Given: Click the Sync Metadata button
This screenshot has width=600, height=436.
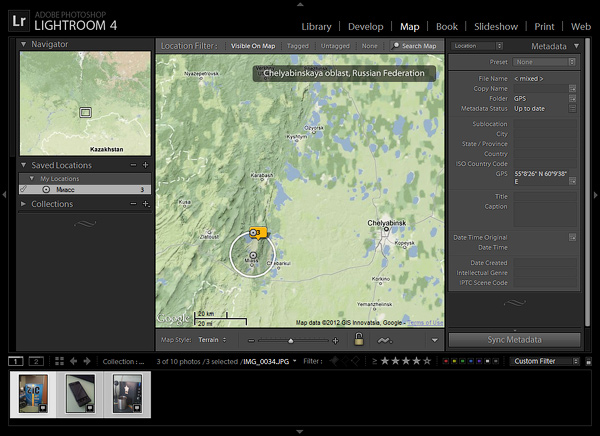Looking at the screenshot, I should pyautogui.click(x=514, y=340).
